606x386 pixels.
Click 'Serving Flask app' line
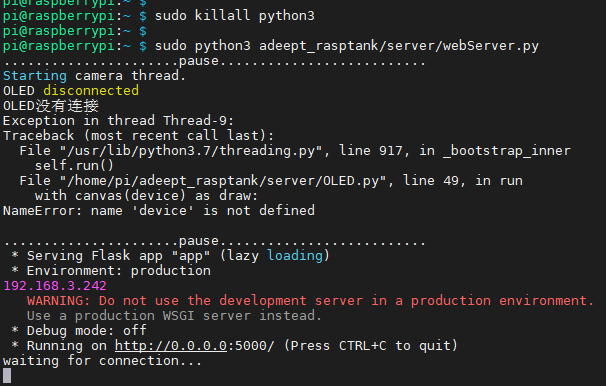(170, 255)
